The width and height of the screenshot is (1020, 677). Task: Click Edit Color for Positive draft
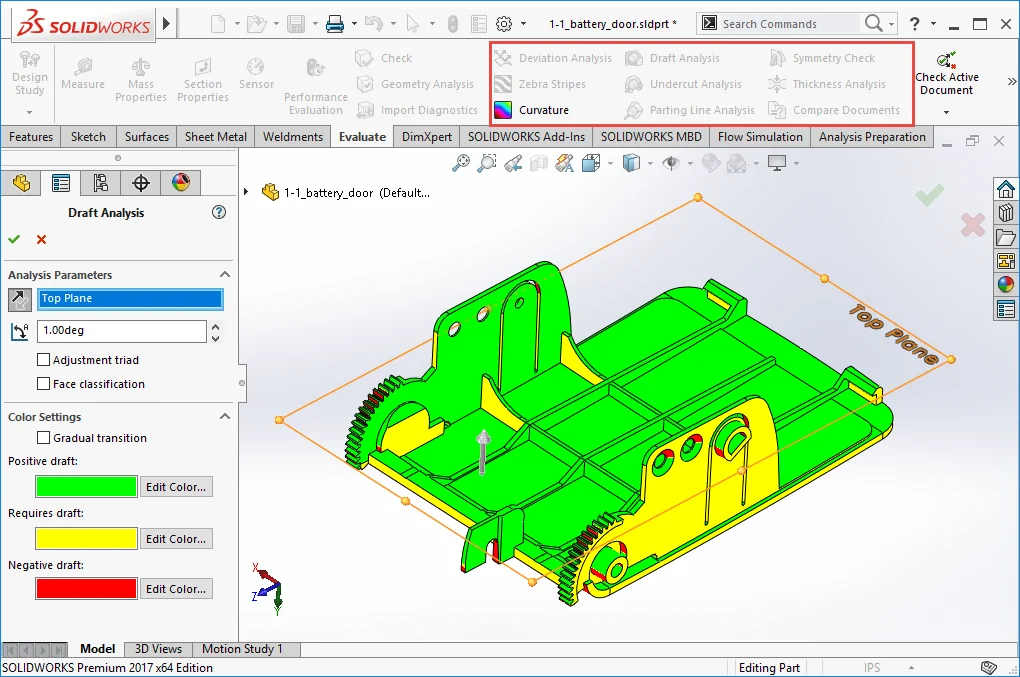click(176, 487)
